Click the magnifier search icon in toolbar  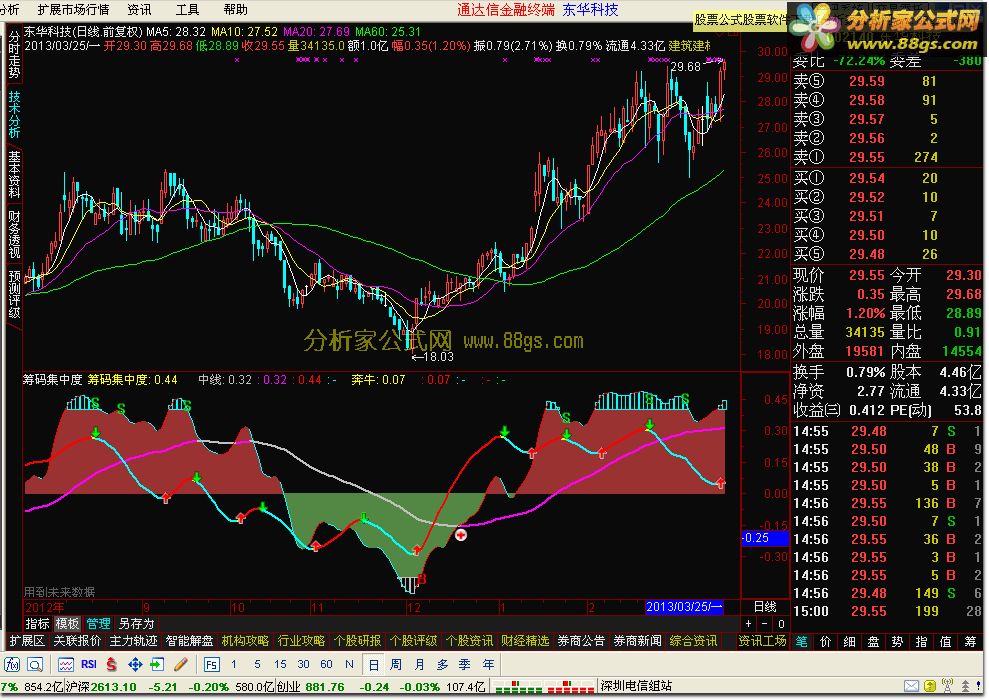pos(35,665)
